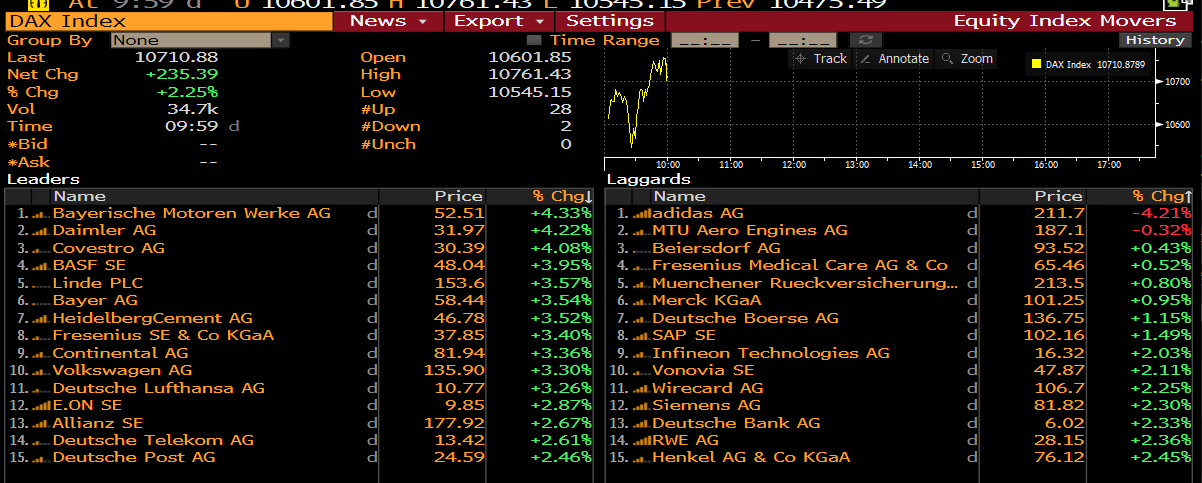
Task: Sort Leaders by Name column header
Action: click(x=79, y=196)
